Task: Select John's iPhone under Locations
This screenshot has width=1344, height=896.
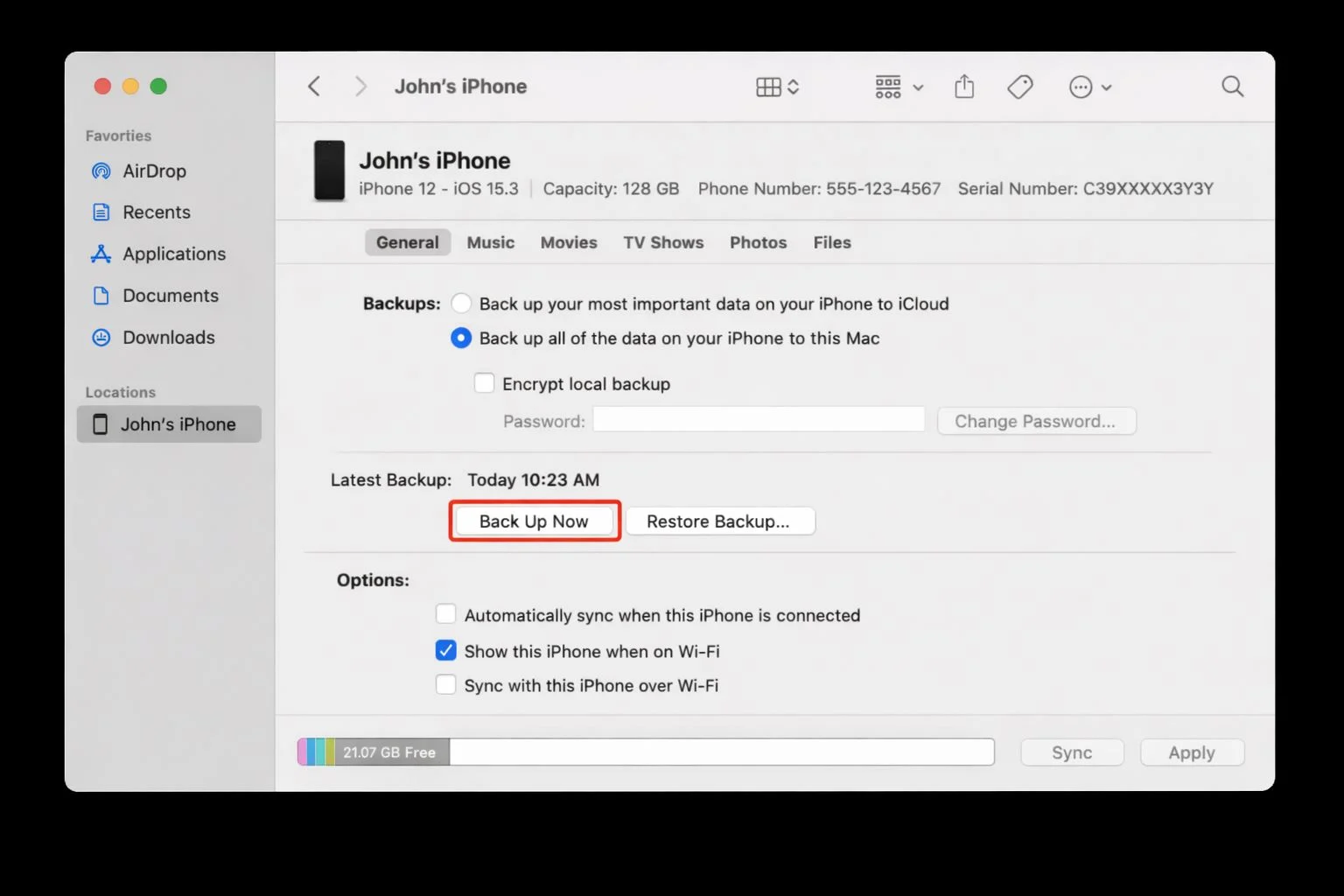Action: click(x=178, y=423)
